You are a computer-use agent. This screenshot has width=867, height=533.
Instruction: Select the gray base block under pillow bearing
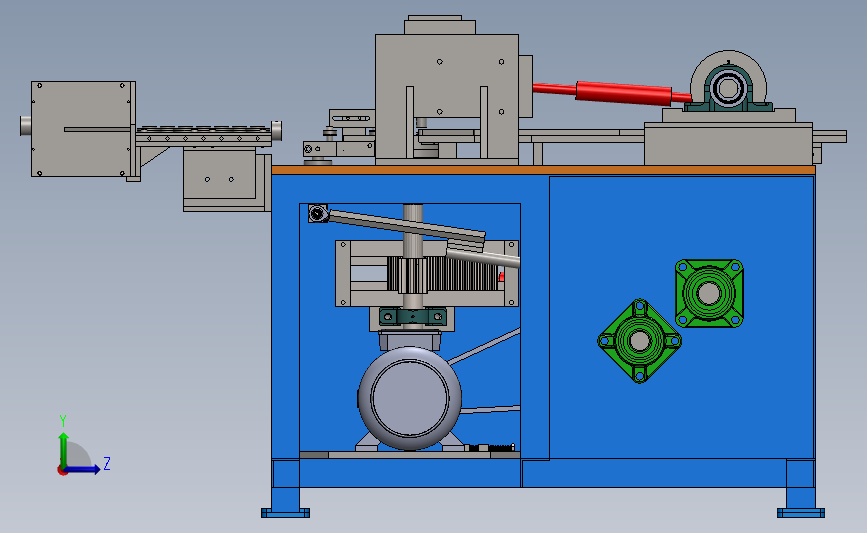[728, 143]
